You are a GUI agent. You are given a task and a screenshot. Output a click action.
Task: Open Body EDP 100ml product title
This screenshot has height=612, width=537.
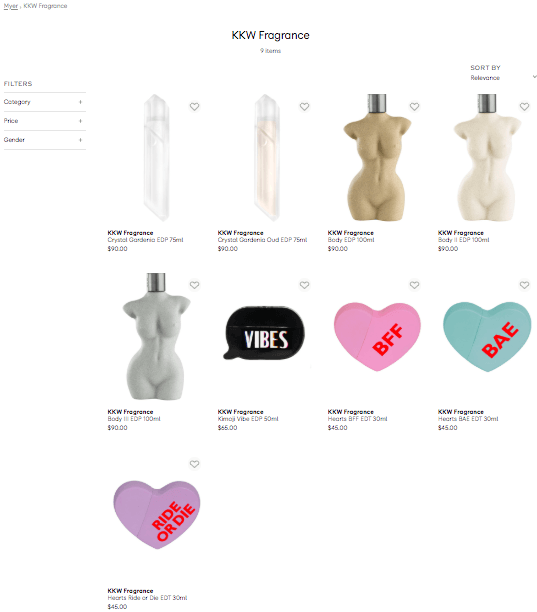click(351, 240)
